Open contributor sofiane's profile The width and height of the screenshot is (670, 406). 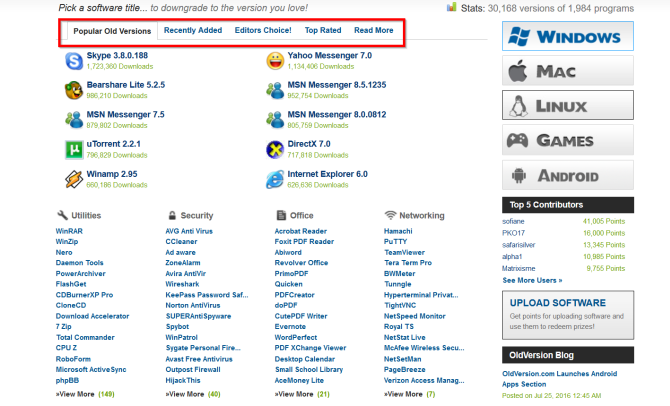[x=513, y=221]
